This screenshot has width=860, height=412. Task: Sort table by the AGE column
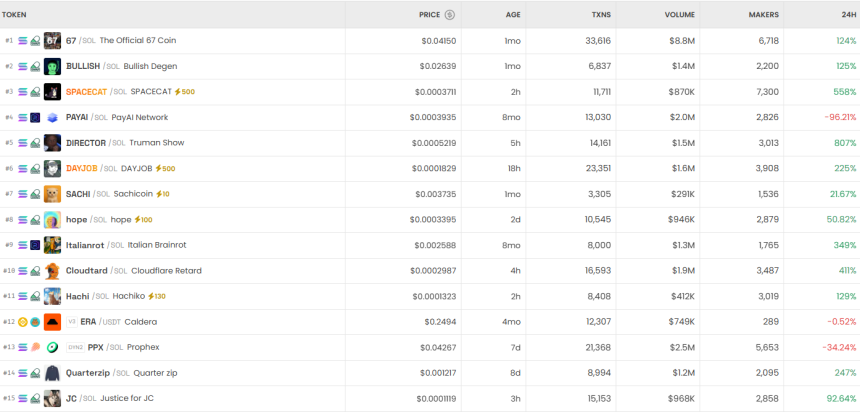tap(512, 15)
